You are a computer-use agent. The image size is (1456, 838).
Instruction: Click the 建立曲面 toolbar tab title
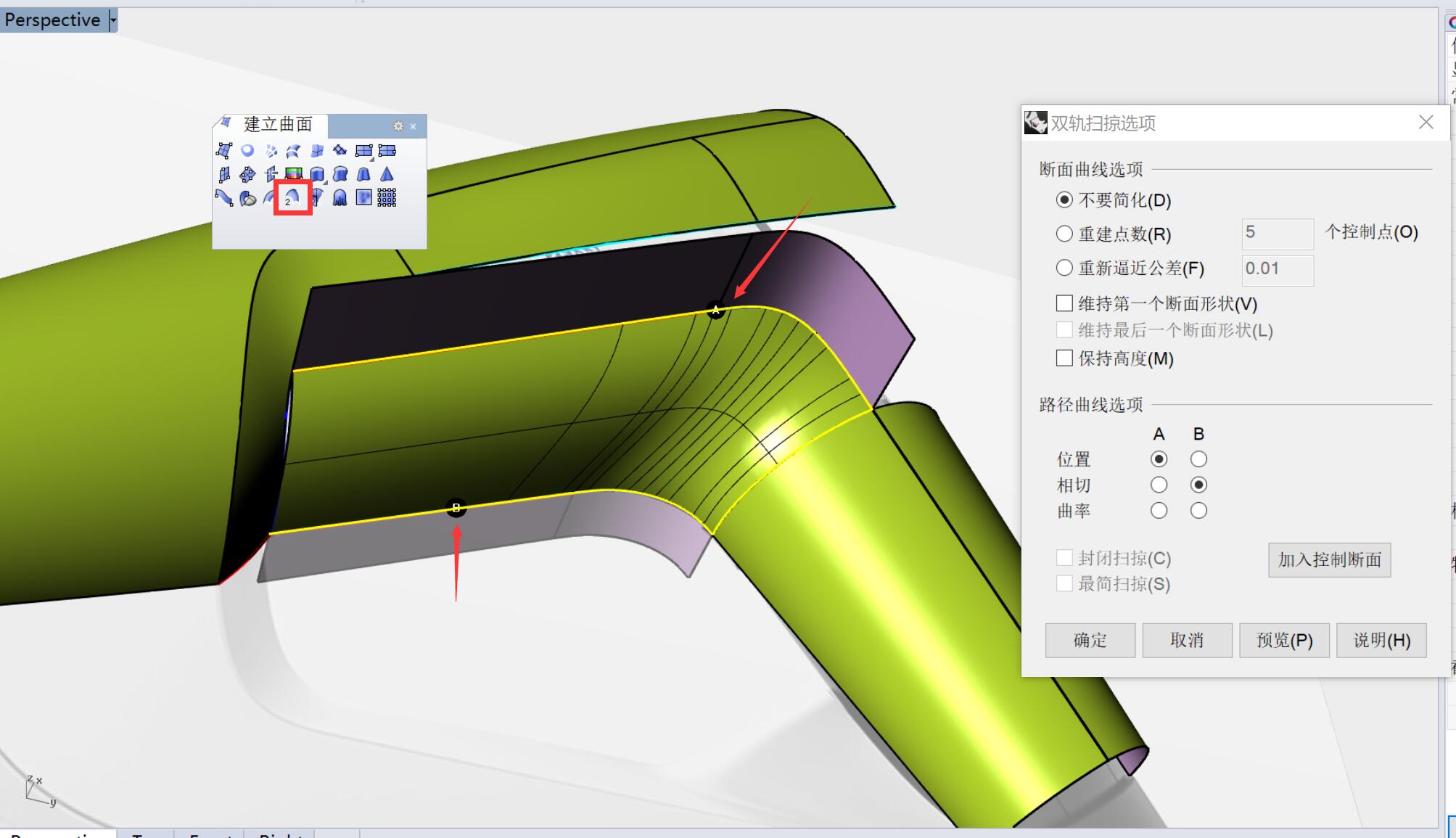tap(277, 125)
